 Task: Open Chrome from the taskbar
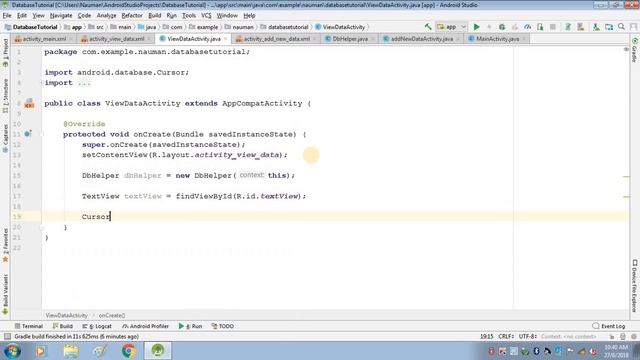click(x=129, y=351)
